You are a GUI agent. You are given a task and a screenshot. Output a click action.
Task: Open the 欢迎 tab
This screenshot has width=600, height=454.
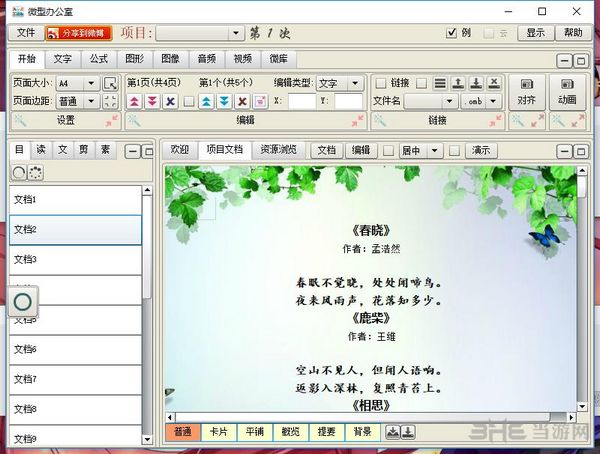(180, 150)
